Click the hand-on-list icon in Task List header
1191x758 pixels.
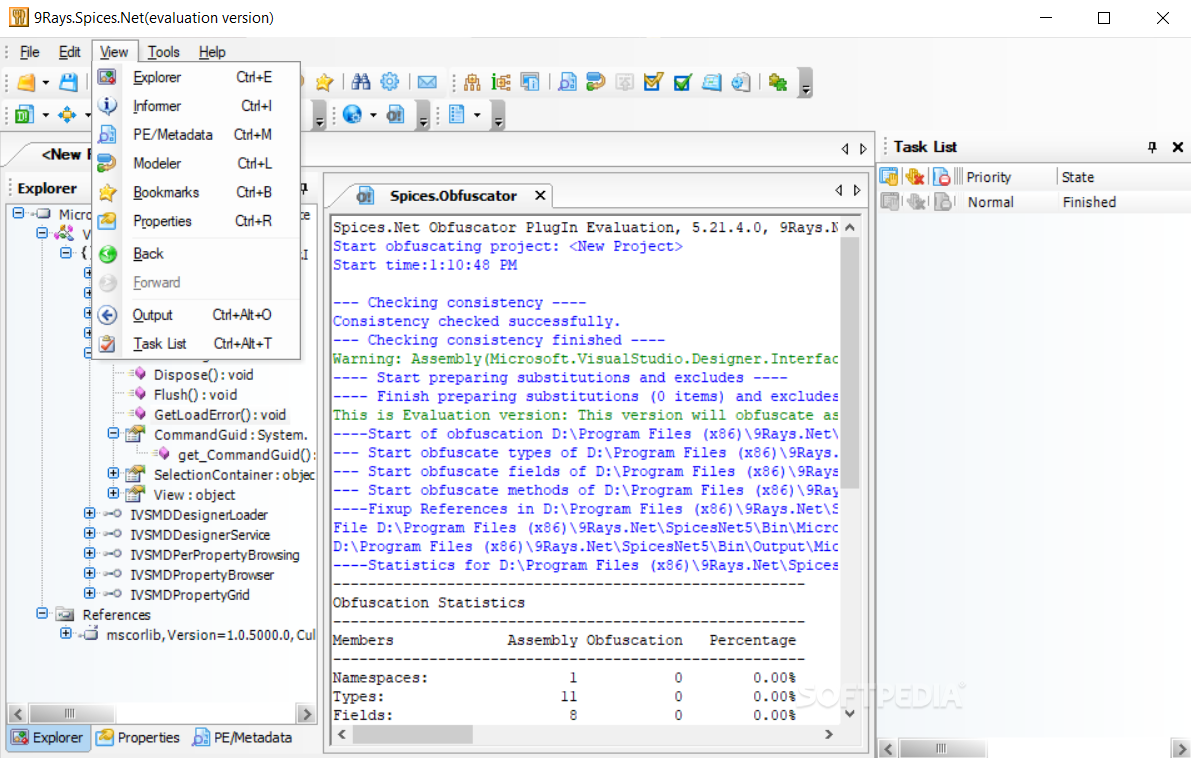click(x=889, y=176)
